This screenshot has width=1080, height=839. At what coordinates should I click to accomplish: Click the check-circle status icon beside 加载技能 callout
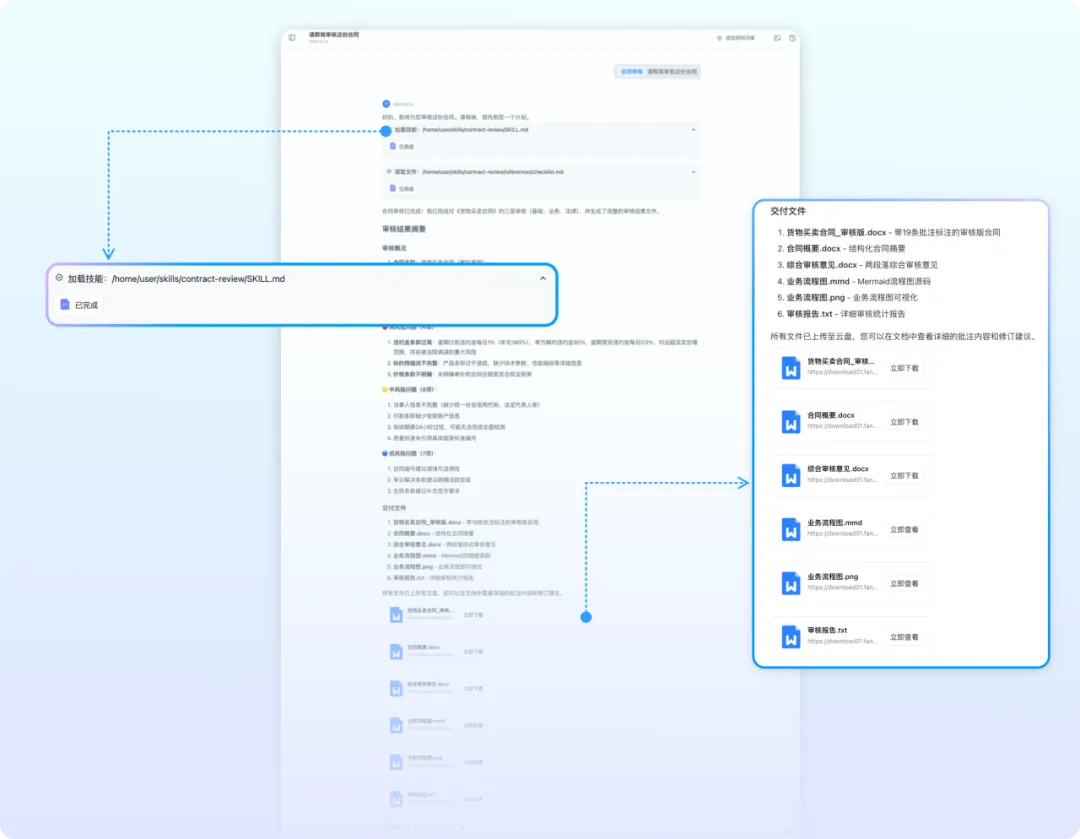(x=60, y=278)
